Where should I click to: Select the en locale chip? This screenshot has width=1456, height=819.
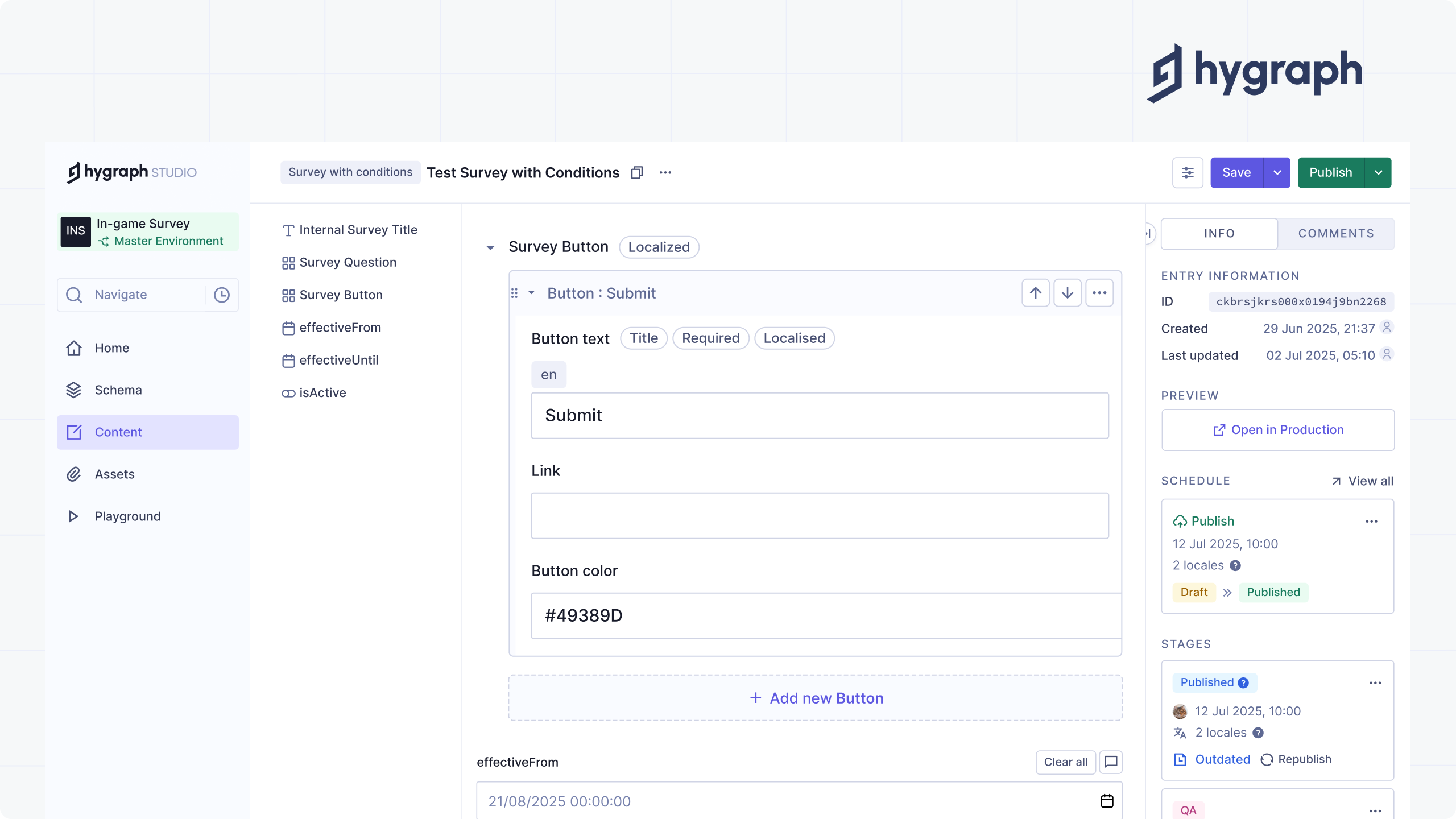pos(549,374)
